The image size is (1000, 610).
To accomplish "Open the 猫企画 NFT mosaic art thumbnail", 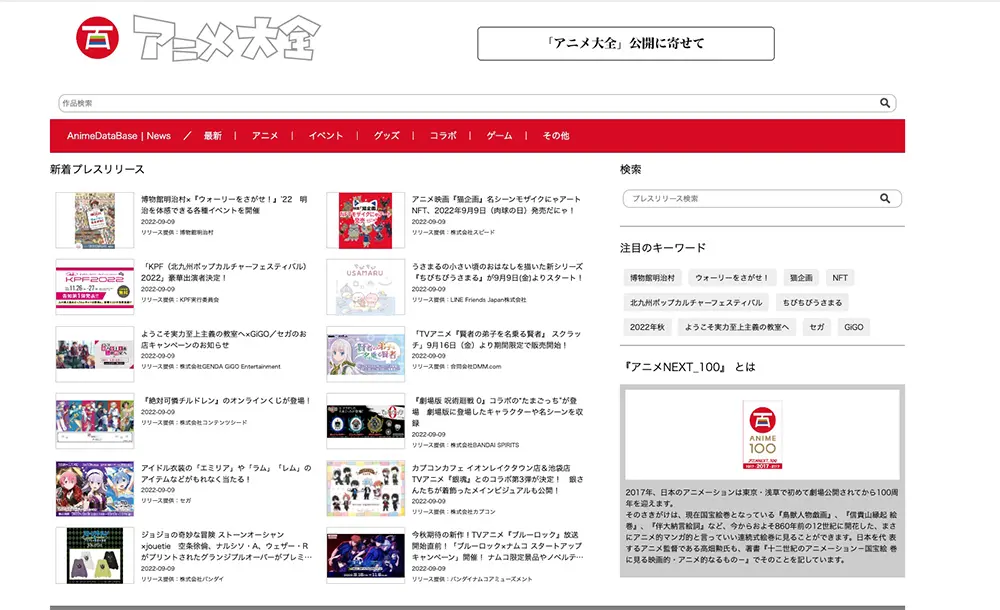I will [365, 220].
